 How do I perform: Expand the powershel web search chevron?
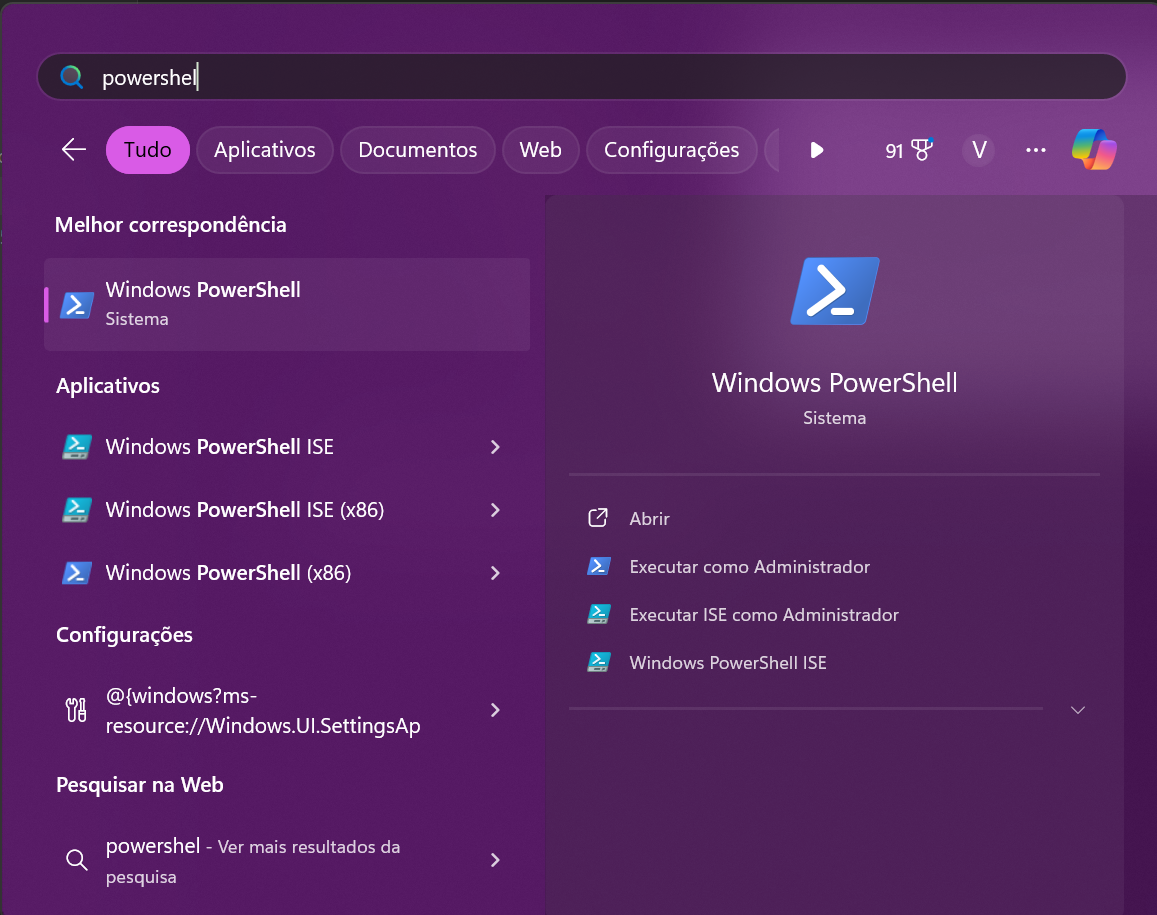click(x=495, y=860)
